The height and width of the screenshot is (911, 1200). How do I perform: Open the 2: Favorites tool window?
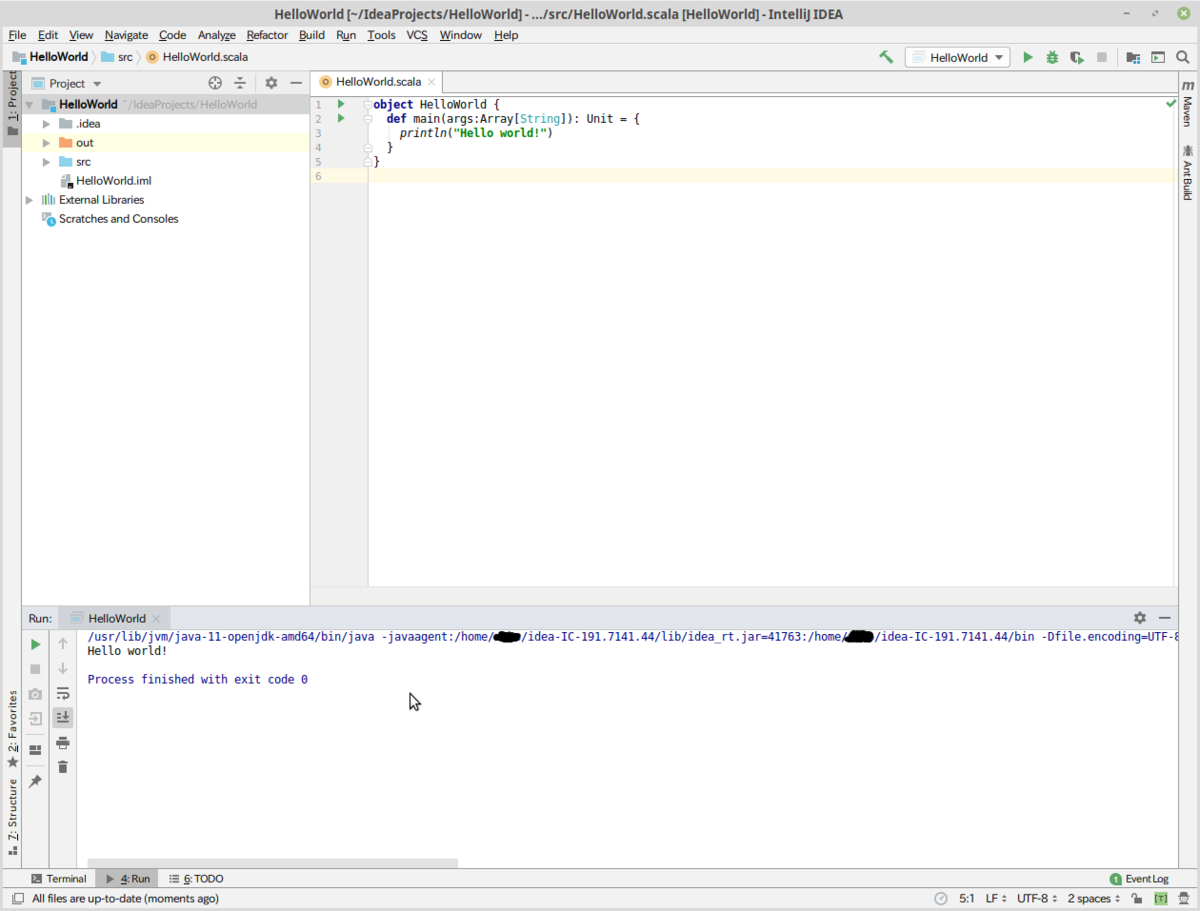click(x=12, y=728)
